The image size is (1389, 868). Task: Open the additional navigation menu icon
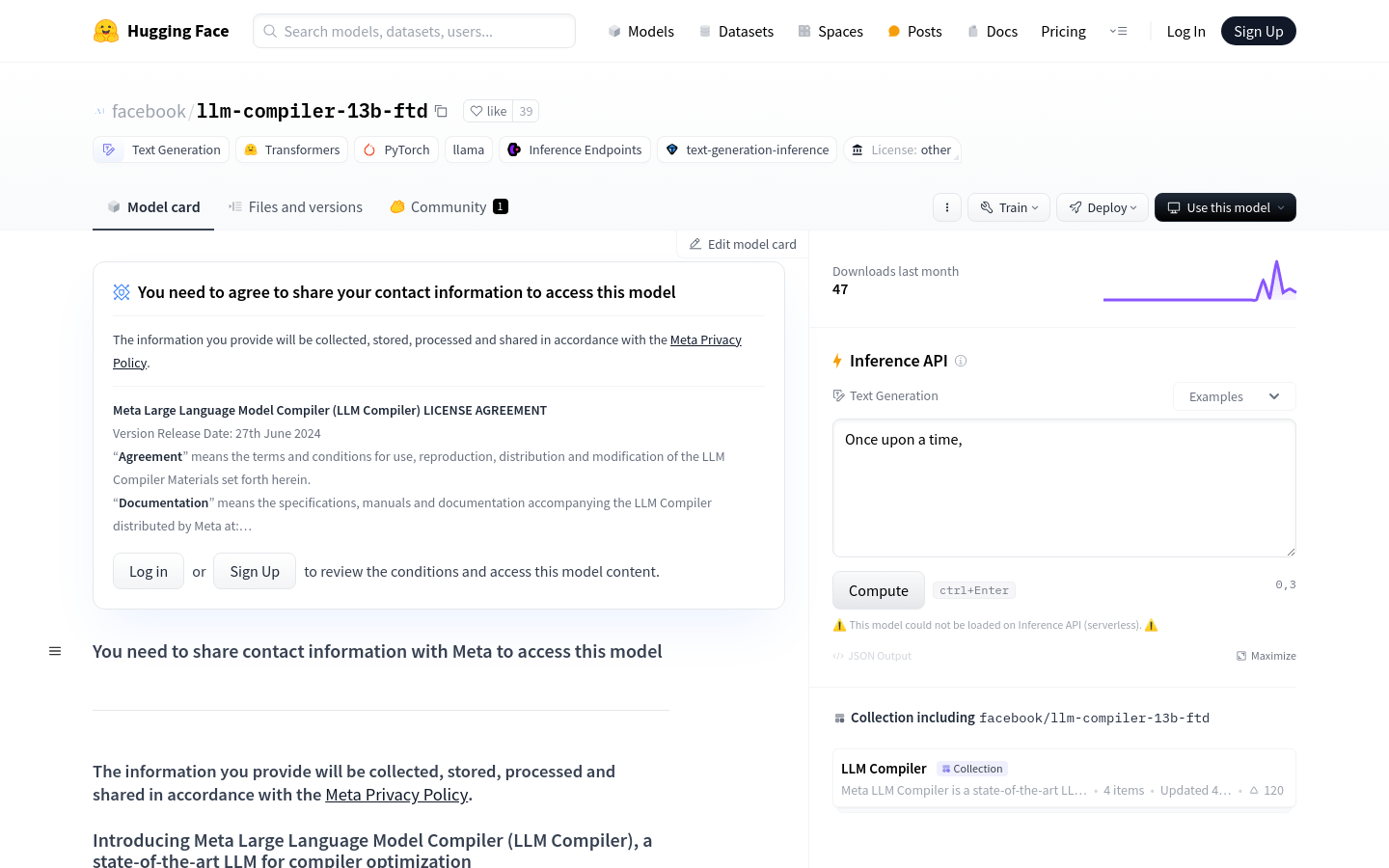pyautogui.click(x=1119, y=31)
